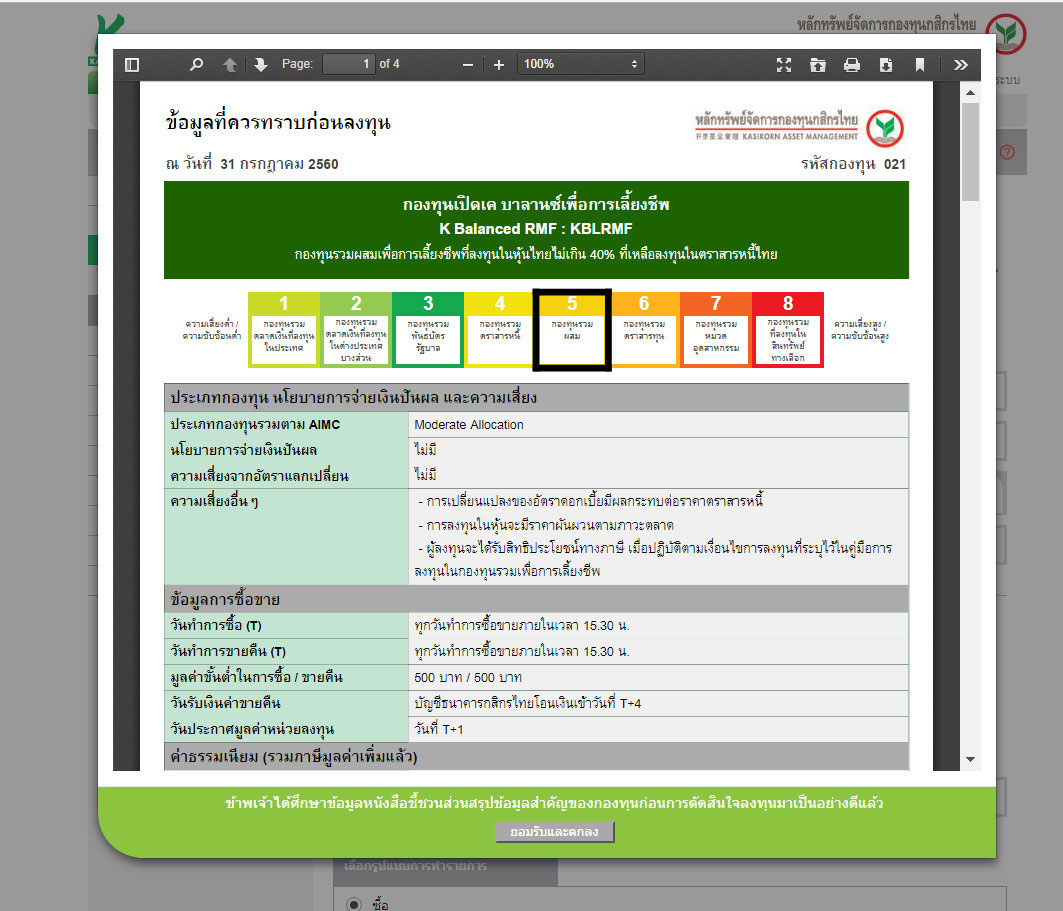Click risk level 7 box

point(716,330)
